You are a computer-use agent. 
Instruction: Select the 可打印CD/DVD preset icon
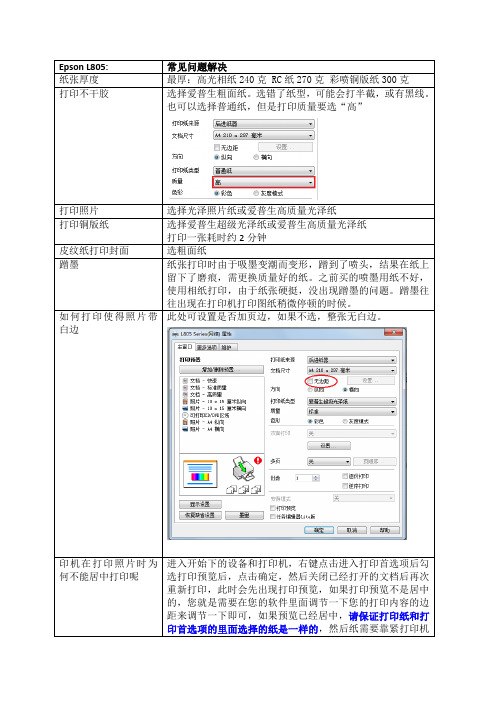point(185,415)
